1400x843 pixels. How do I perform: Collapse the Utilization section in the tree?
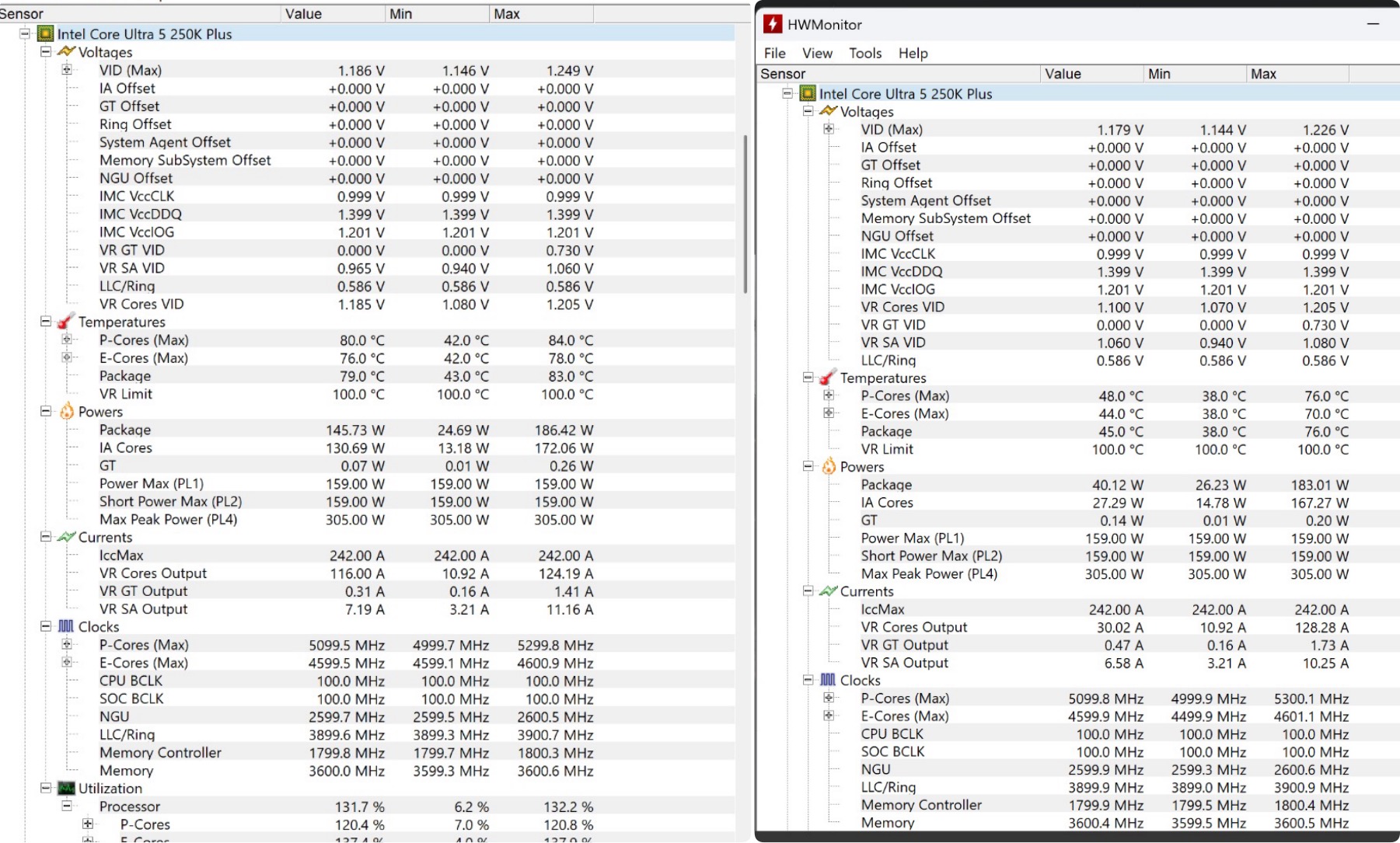(46, 788)
